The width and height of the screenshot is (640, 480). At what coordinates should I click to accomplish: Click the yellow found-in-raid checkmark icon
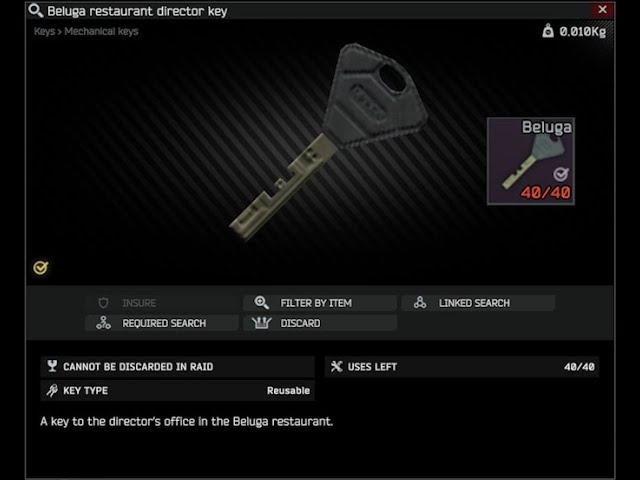pos(40,268)
